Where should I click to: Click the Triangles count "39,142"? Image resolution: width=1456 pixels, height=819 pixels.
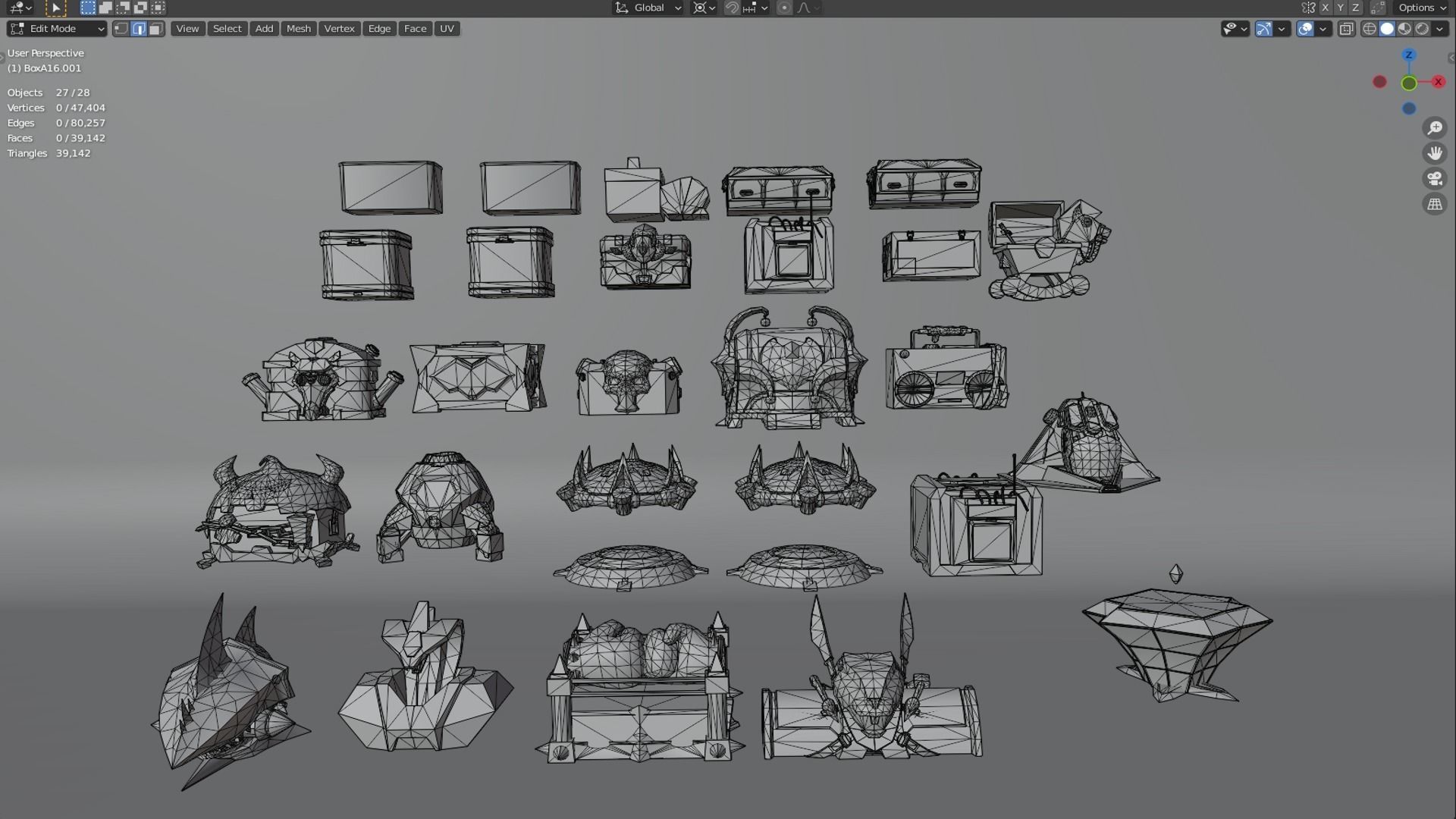[x=73, y=153]
